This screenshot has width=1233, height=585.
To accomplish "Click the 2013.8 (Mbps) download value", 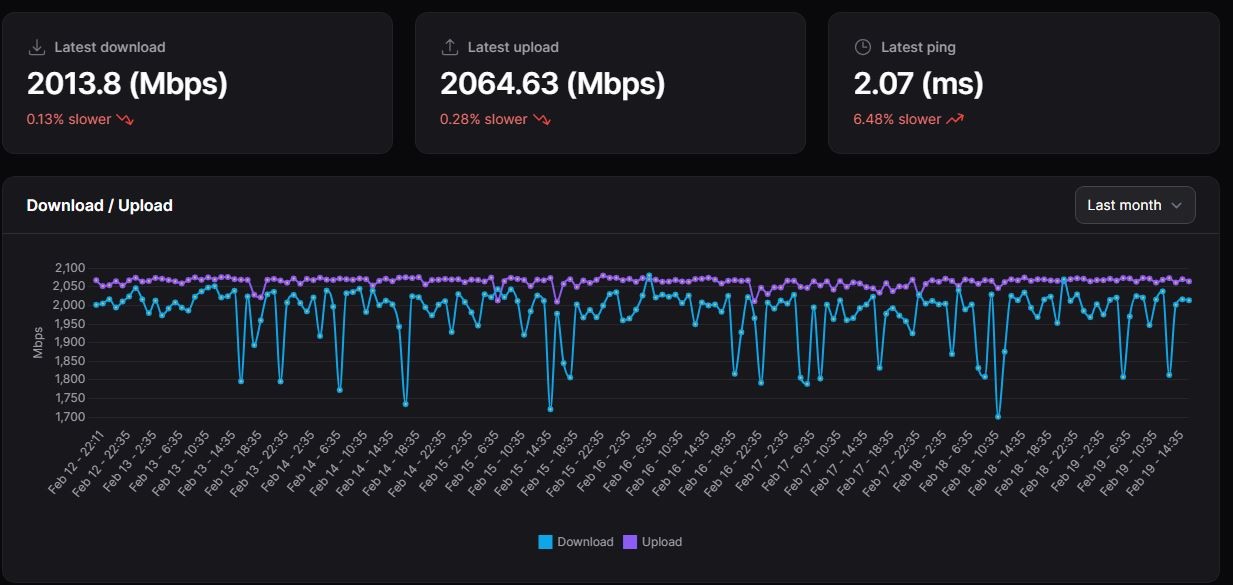I will [x=127, y=84].
